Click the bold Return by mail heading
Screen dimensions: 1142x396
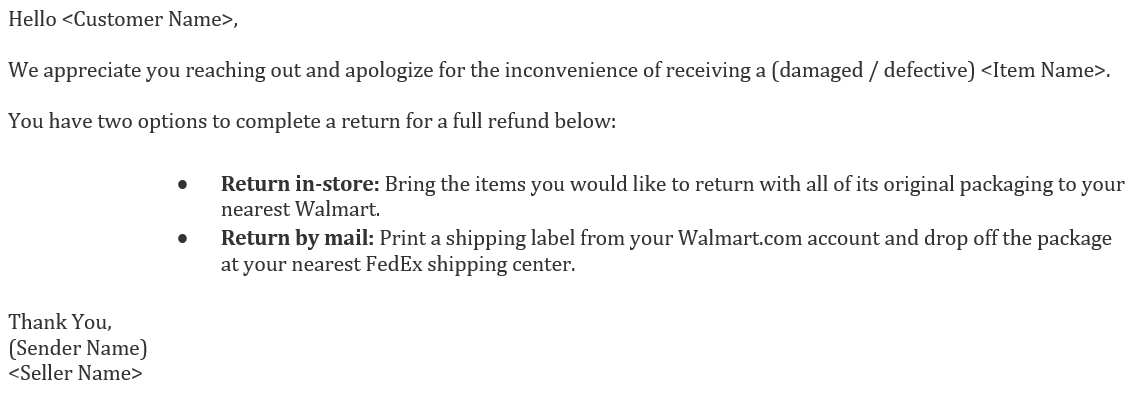pos(297,239)
